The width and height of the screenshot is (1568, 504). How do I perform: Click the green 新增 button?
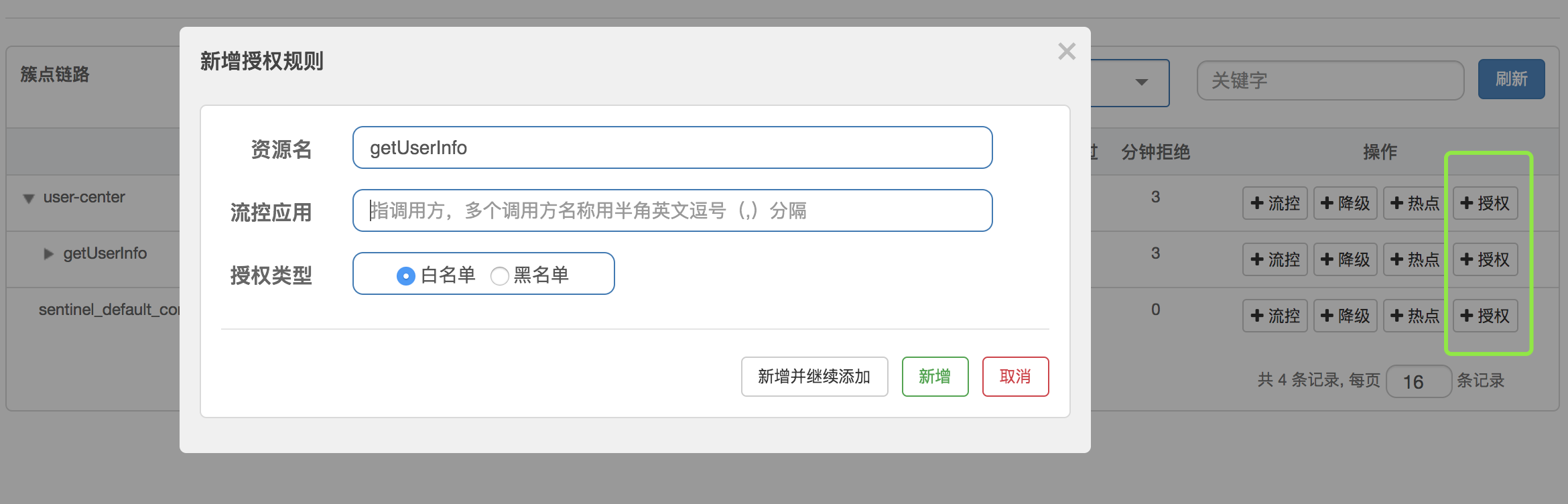[x=935, y=377]
